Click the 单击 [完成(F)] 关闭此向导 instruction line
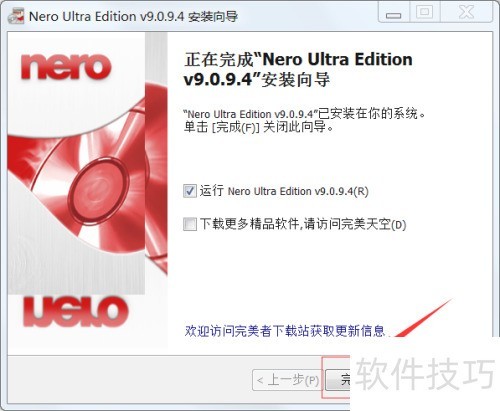This screenshot has width=500, height=411. coord(259,127)
